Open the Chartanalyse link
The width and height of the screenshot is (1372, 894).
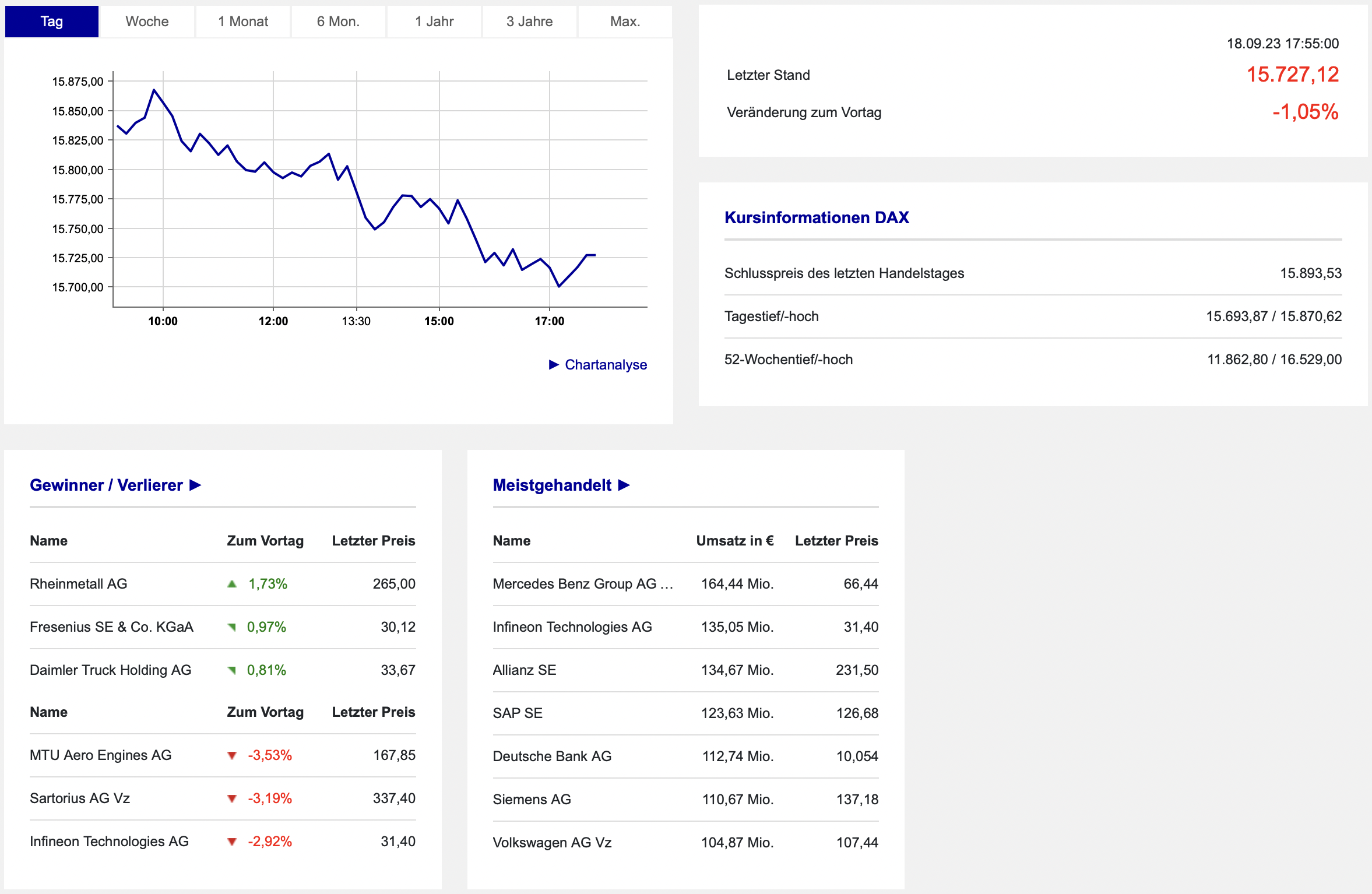pos(606,365)
